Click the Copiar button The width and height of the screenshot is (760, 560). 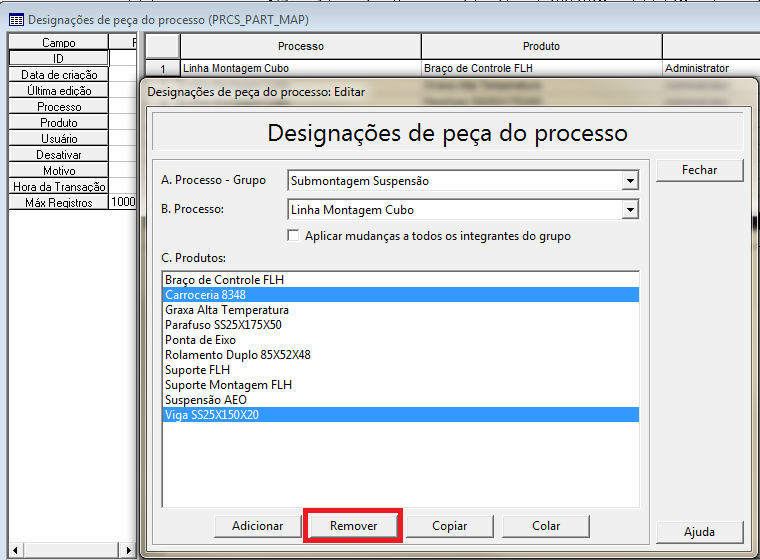tap(449, 526)
